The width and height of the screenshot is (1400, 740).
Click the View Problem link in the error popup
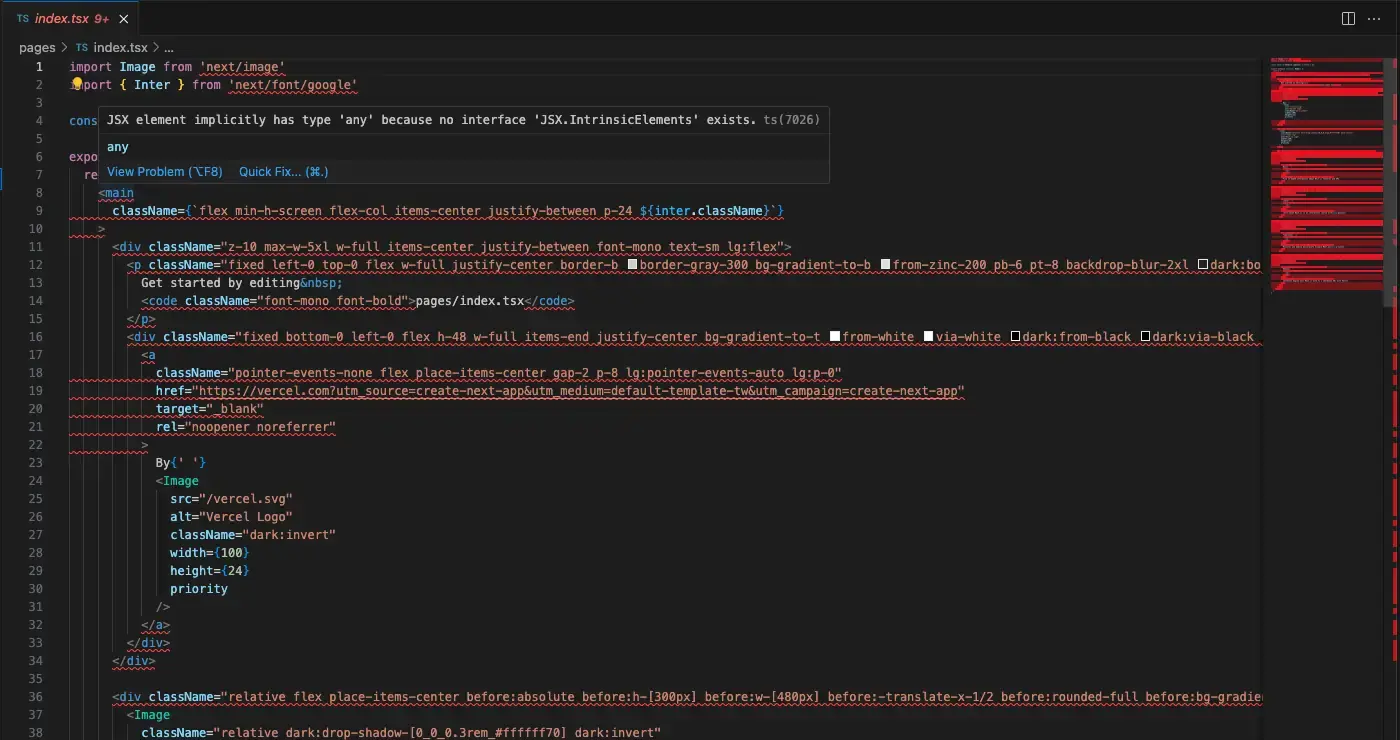tap(163, 171)
